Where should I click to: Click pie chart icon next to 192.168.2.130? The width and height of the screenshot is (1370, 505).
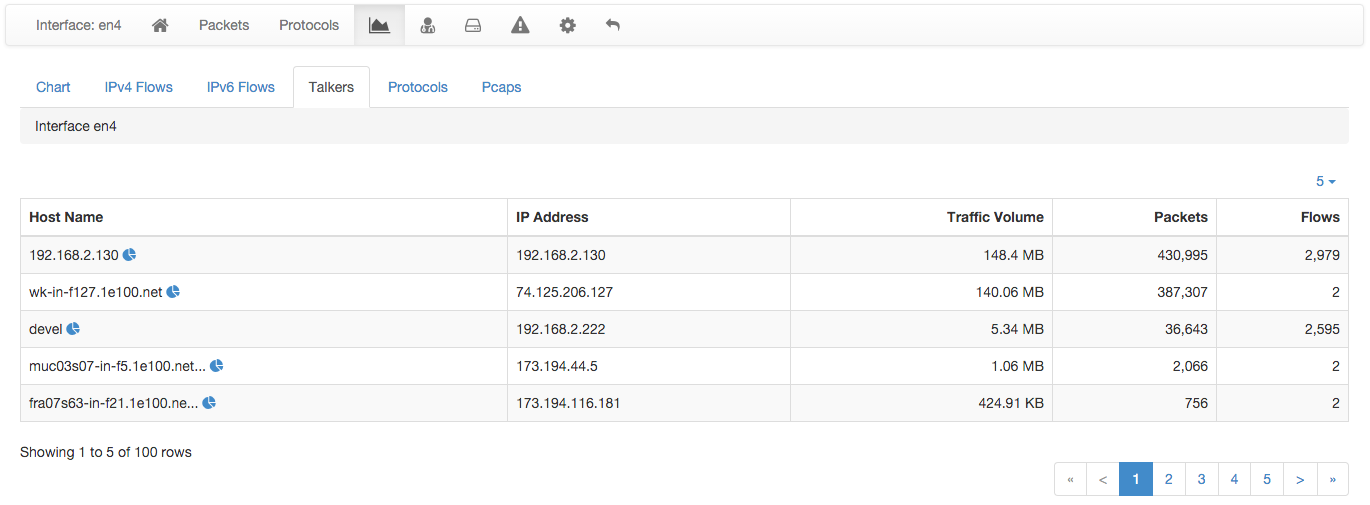[130, 255]
